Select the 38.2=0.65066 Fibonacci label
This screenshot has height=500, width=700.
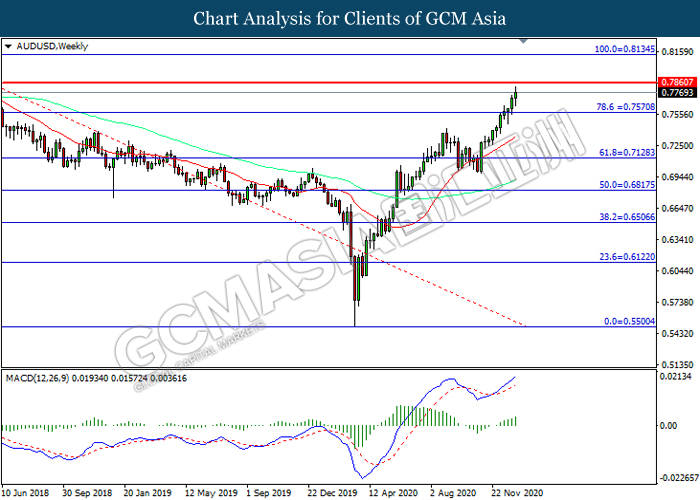(627, 217)
